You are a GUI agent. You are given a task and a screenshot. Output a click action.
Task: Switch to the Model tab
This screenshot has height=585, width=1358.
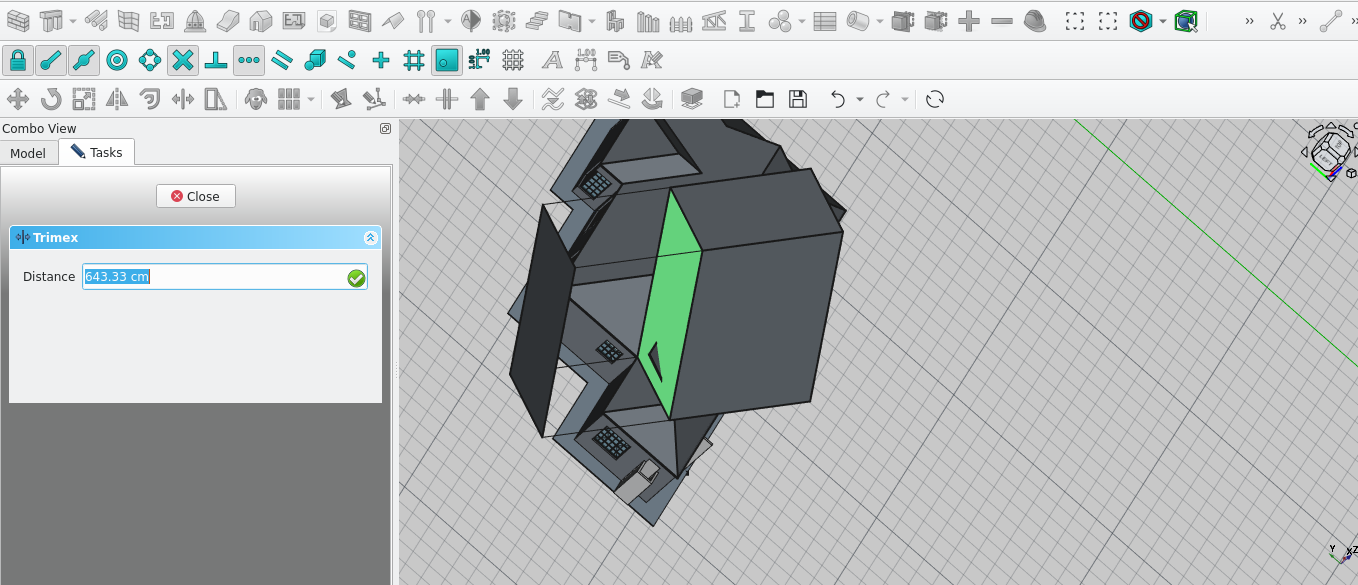28,153
